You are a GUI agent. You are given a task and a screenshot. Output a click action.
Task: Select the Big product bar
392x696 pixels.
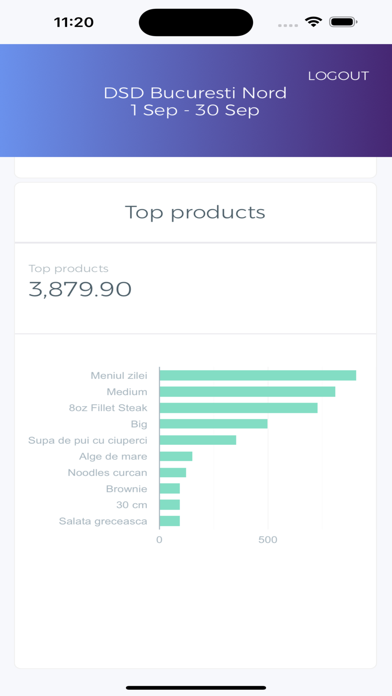(214, 424)
